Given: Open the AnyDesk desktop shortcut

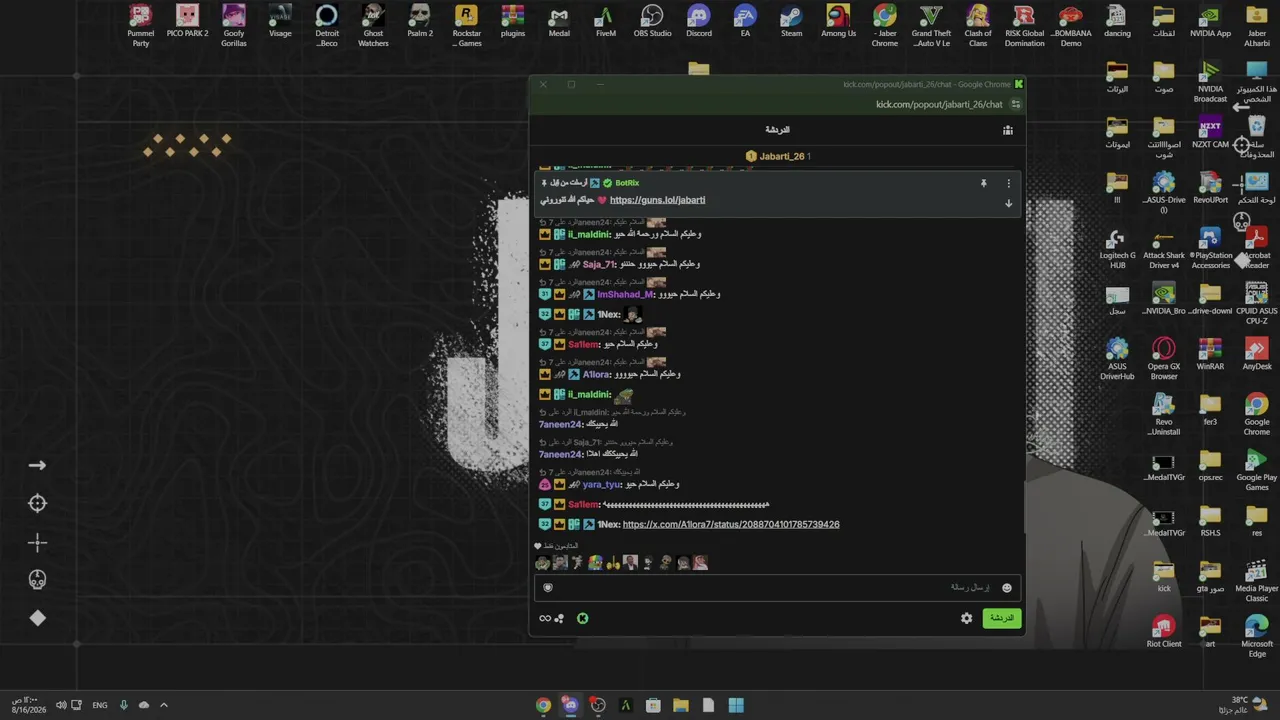Looking at the screenshot, I should click(x=1257, y=355).
